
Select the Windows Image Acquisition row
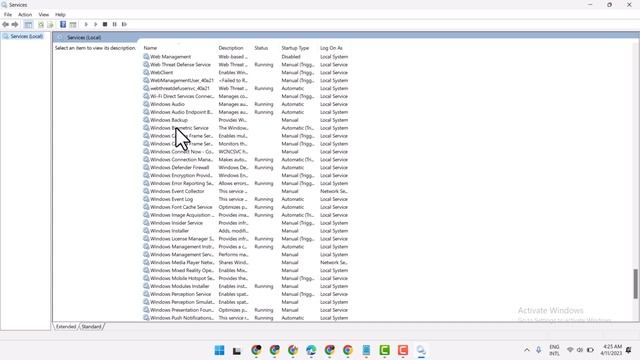click(246, 215)
